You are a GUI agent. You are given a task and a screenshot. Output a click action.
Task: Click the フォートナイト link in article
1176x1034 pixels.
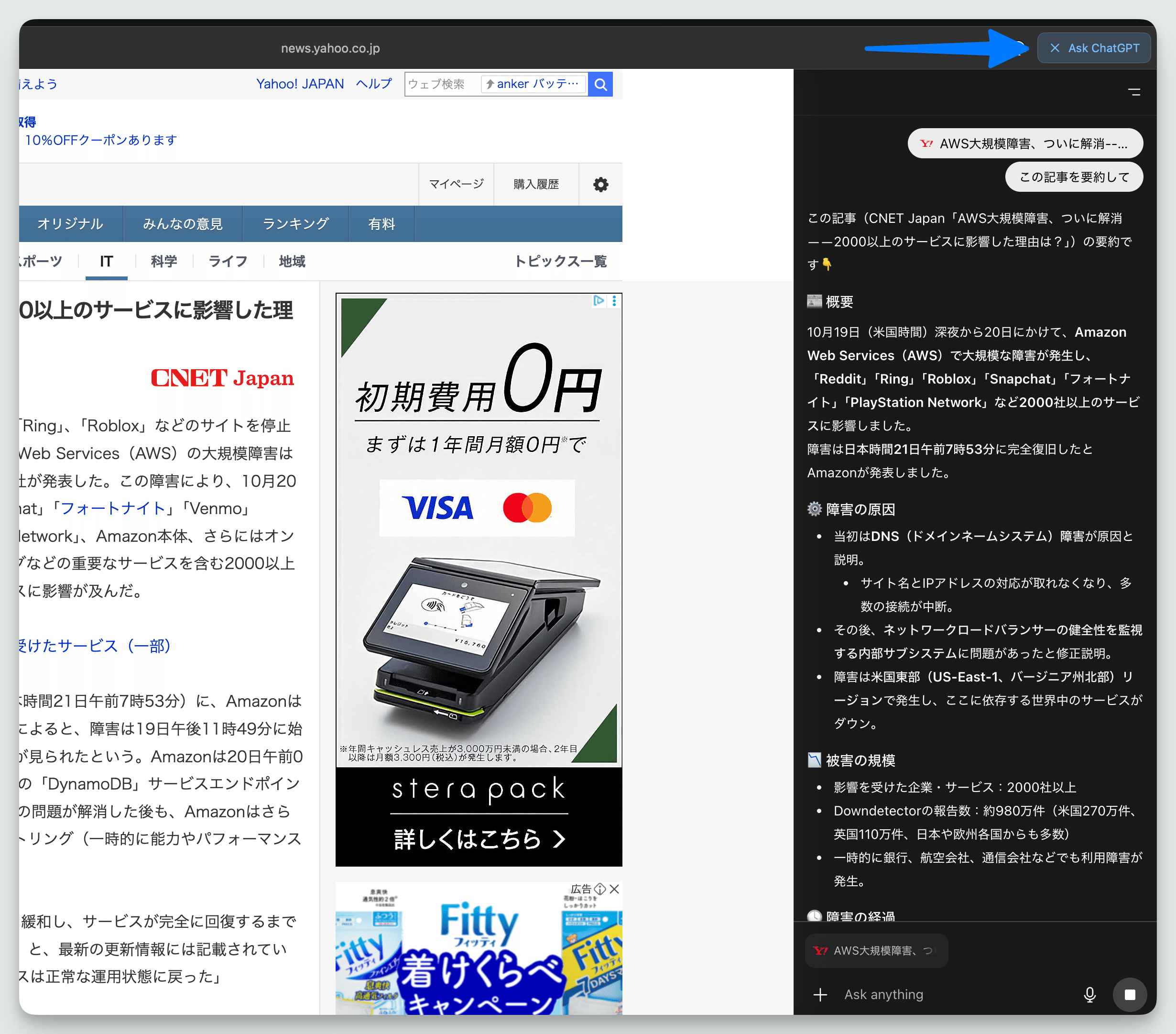(x=113, y=508)
